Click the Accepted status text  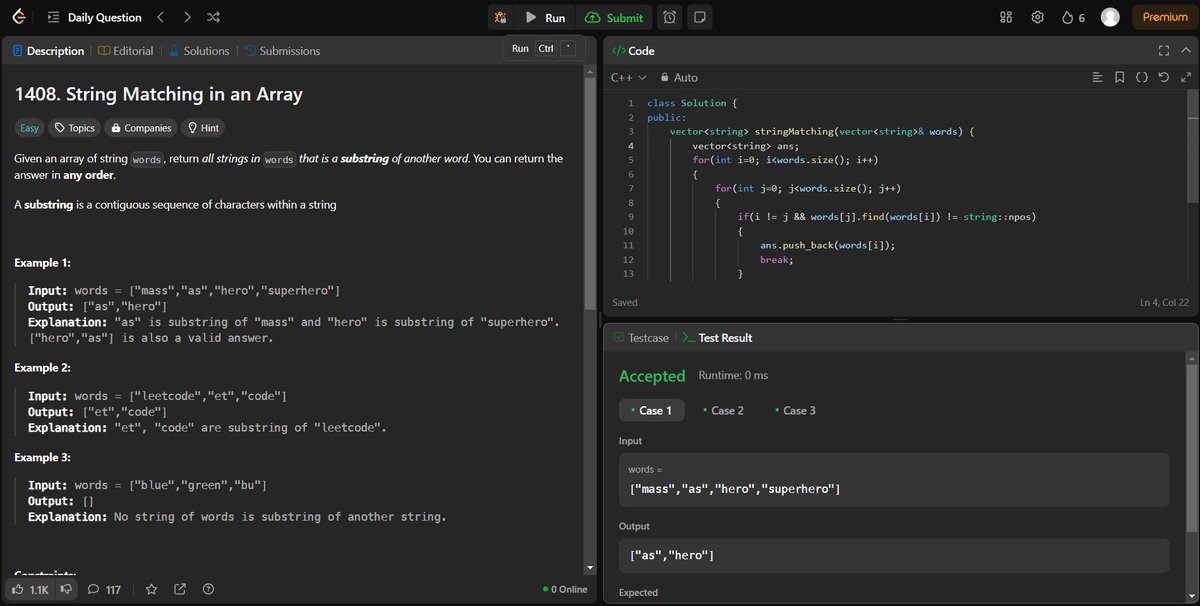point(652,376)
